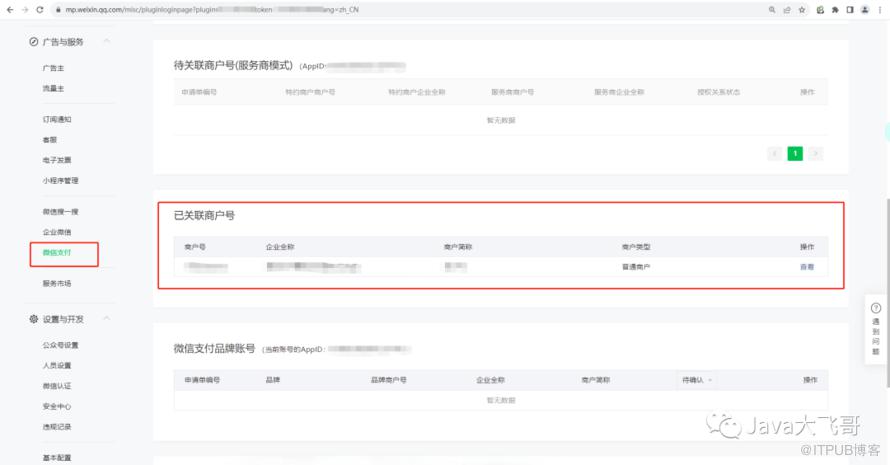Open 广告主 in the sidebar
Image resolution: width=890 pixels, height=465 pixels.
click(53, 68)
